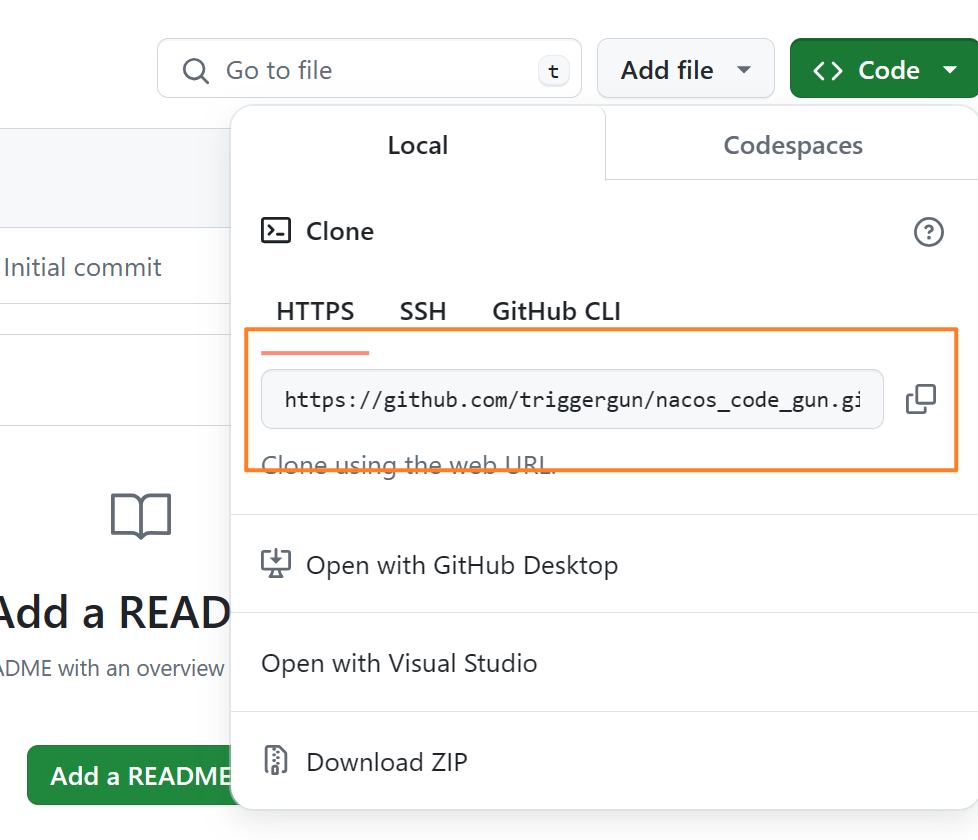Click the open book README icon
The height and width of the screenshot is (840, 978).
click(141, 516)
